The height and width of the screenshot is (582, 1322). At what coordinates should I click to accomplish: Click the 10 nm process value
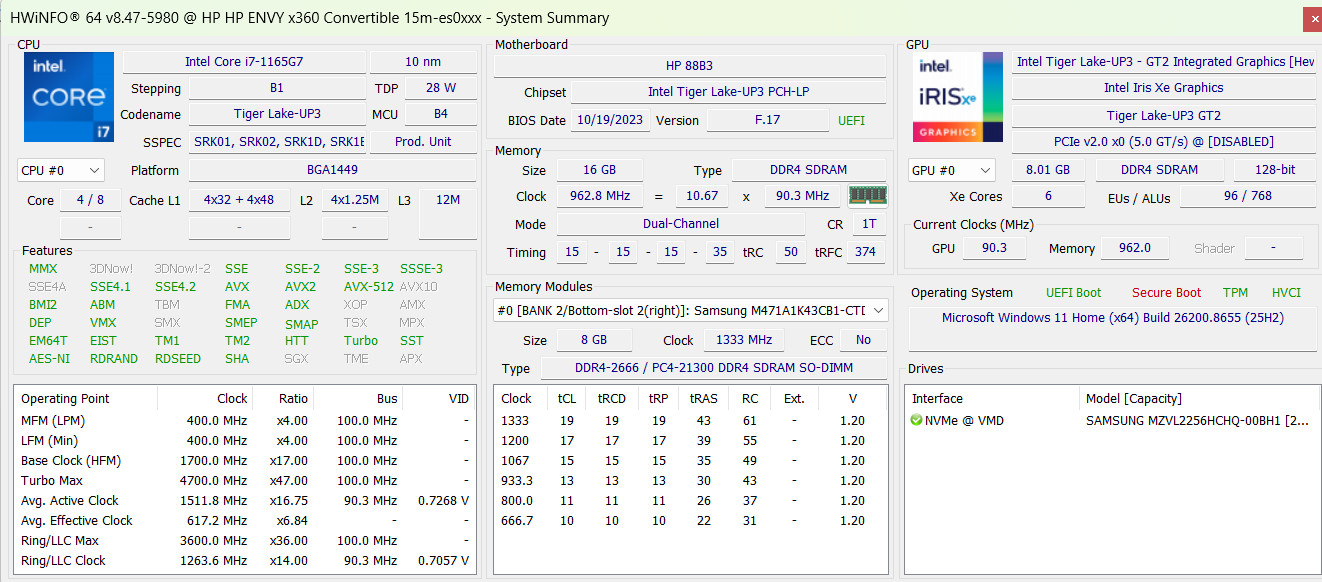click(x=423, y=62)
